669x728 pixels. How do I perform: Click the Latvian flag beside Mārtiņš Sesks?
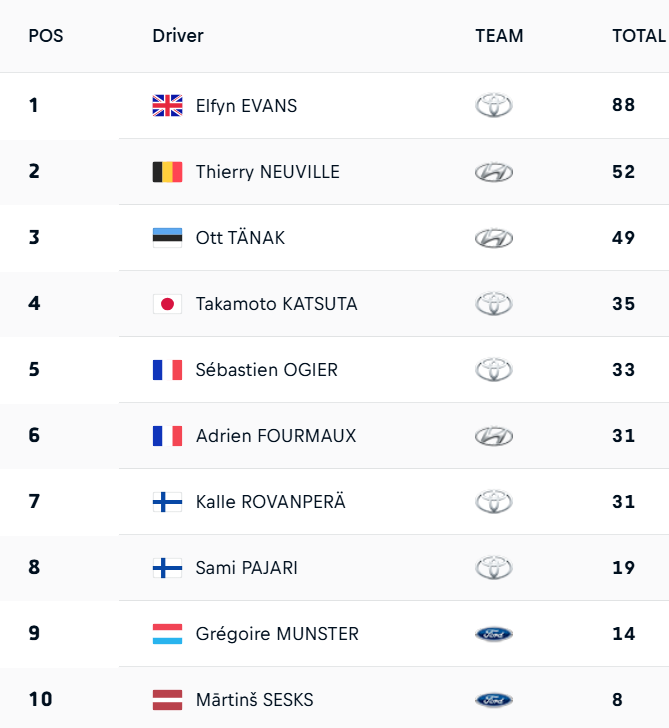(167, 699)
